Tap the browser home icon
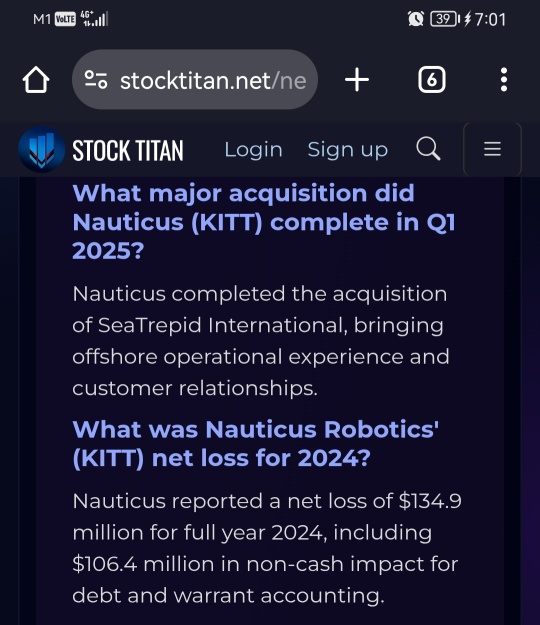This screenshot has width=540, height=625. pos(36,80)
